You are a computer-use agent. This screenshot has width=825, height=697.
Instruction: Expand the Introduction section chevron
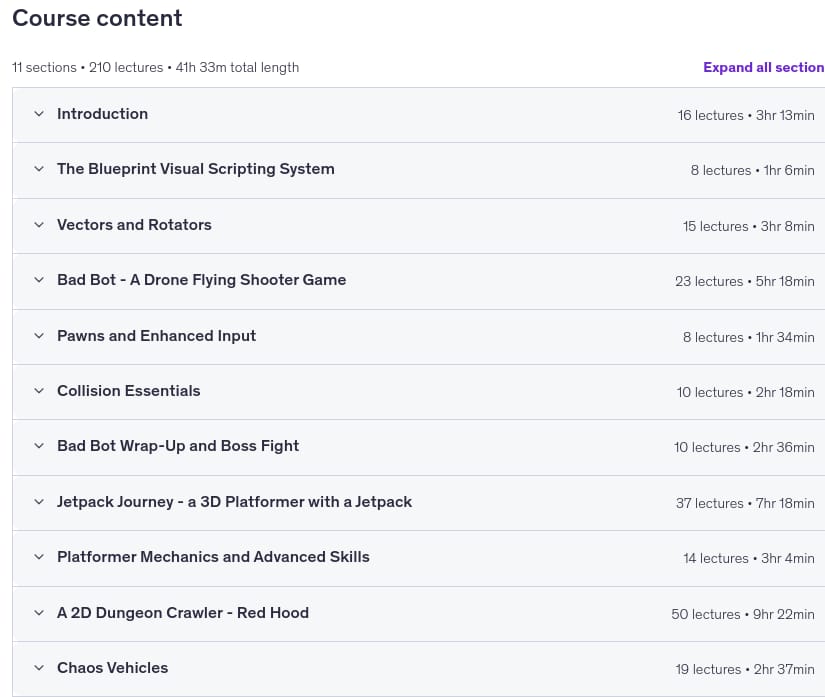(39, 114)
